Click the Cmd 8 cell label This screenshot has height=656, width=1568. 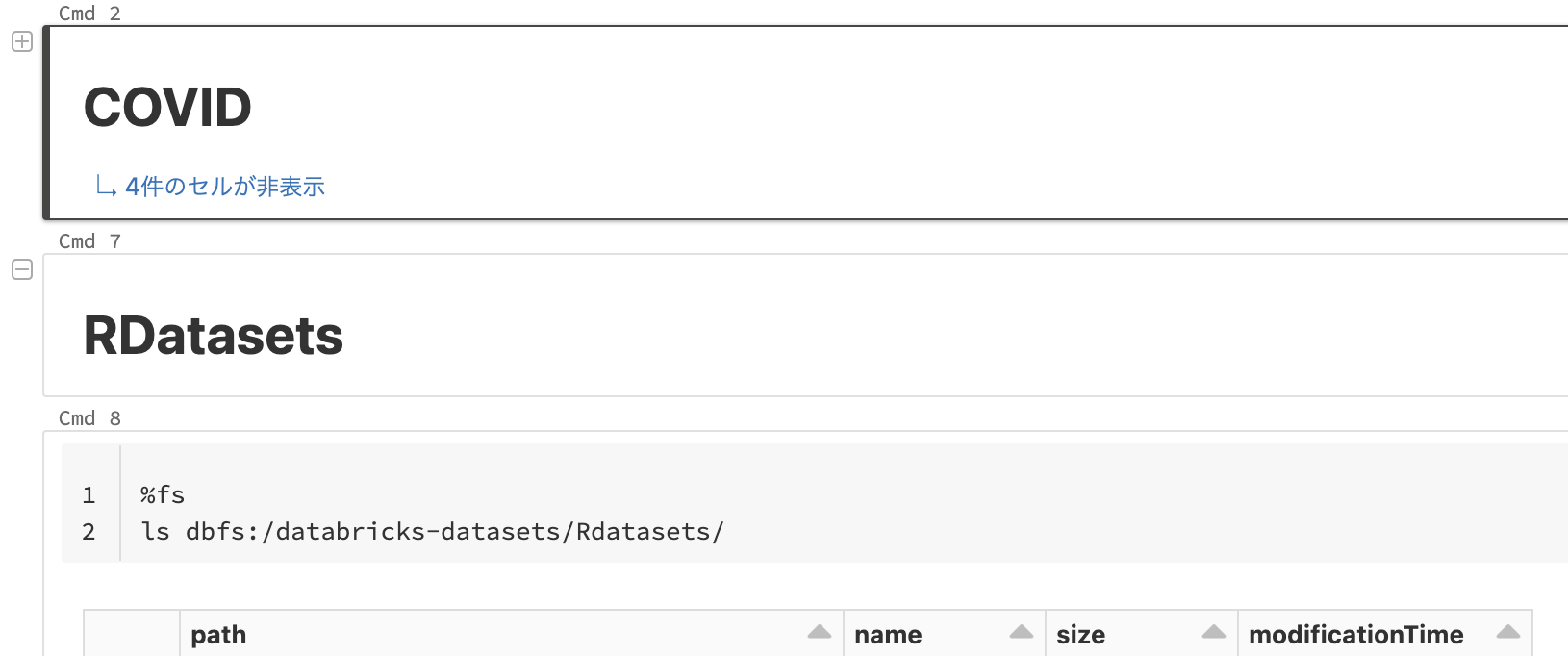pyautogui.click(x=90, y=417)
